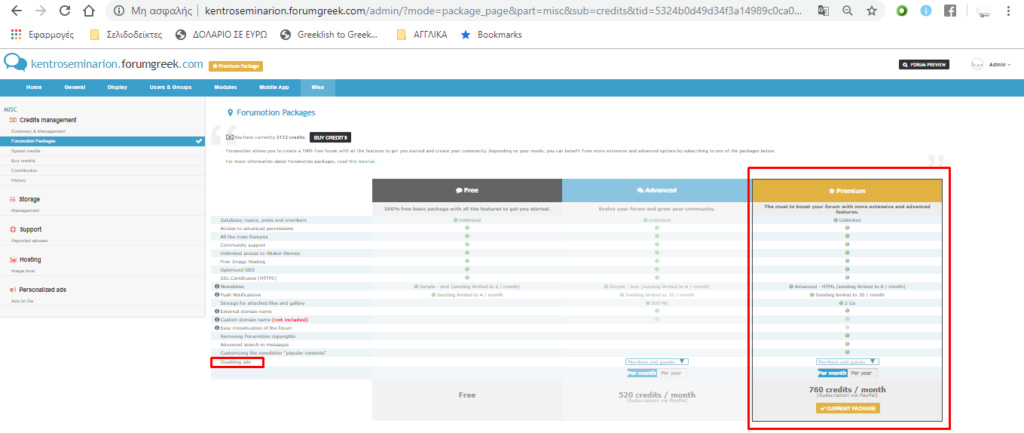The height and width of the screenshot is (433, 1024).
Task: Open the Users & Groups tab
Action: (x=170, y=88)
